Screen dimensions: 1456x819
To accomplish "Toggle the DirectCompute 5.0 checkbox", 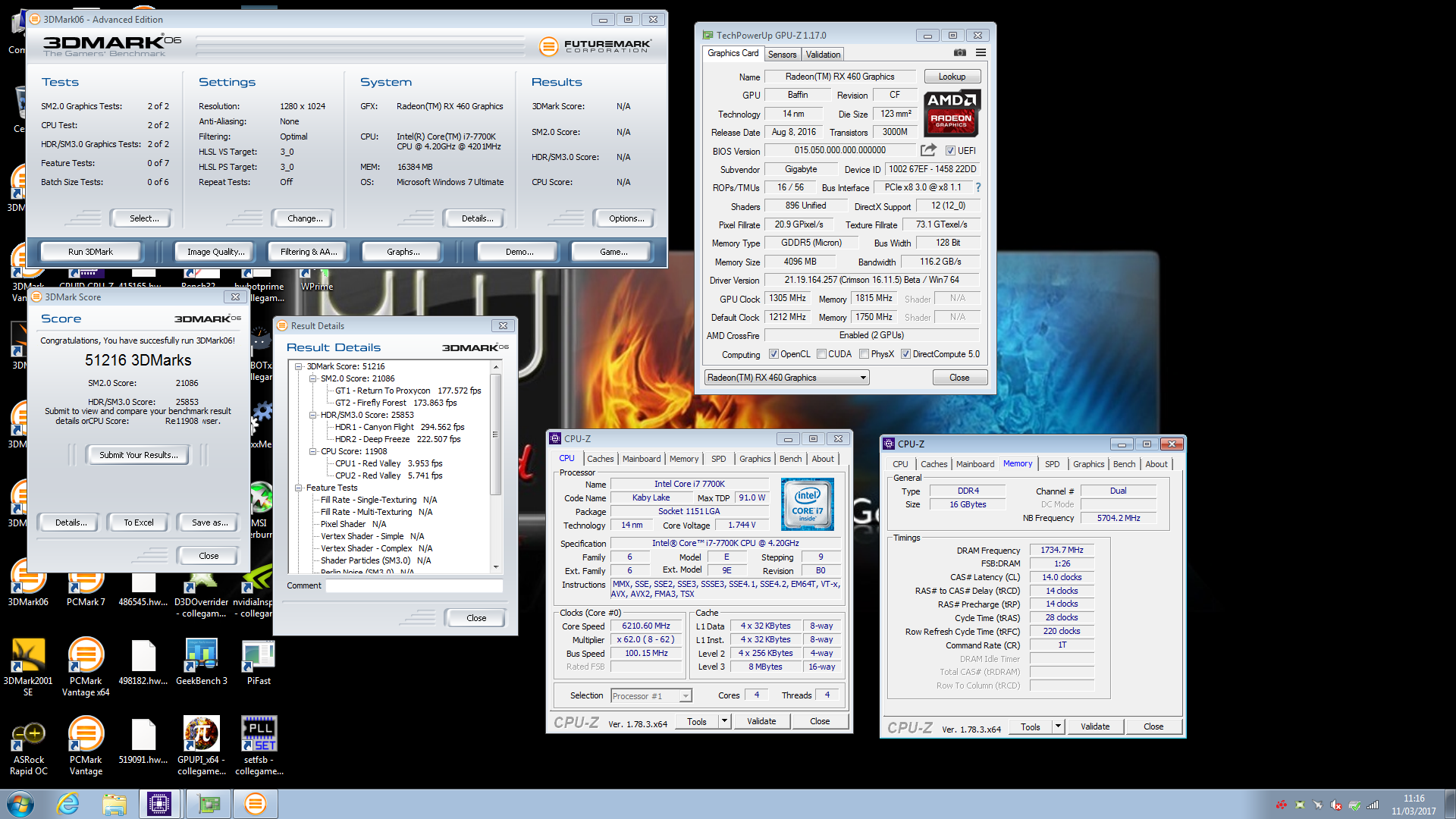I will (x=905, y=354).
